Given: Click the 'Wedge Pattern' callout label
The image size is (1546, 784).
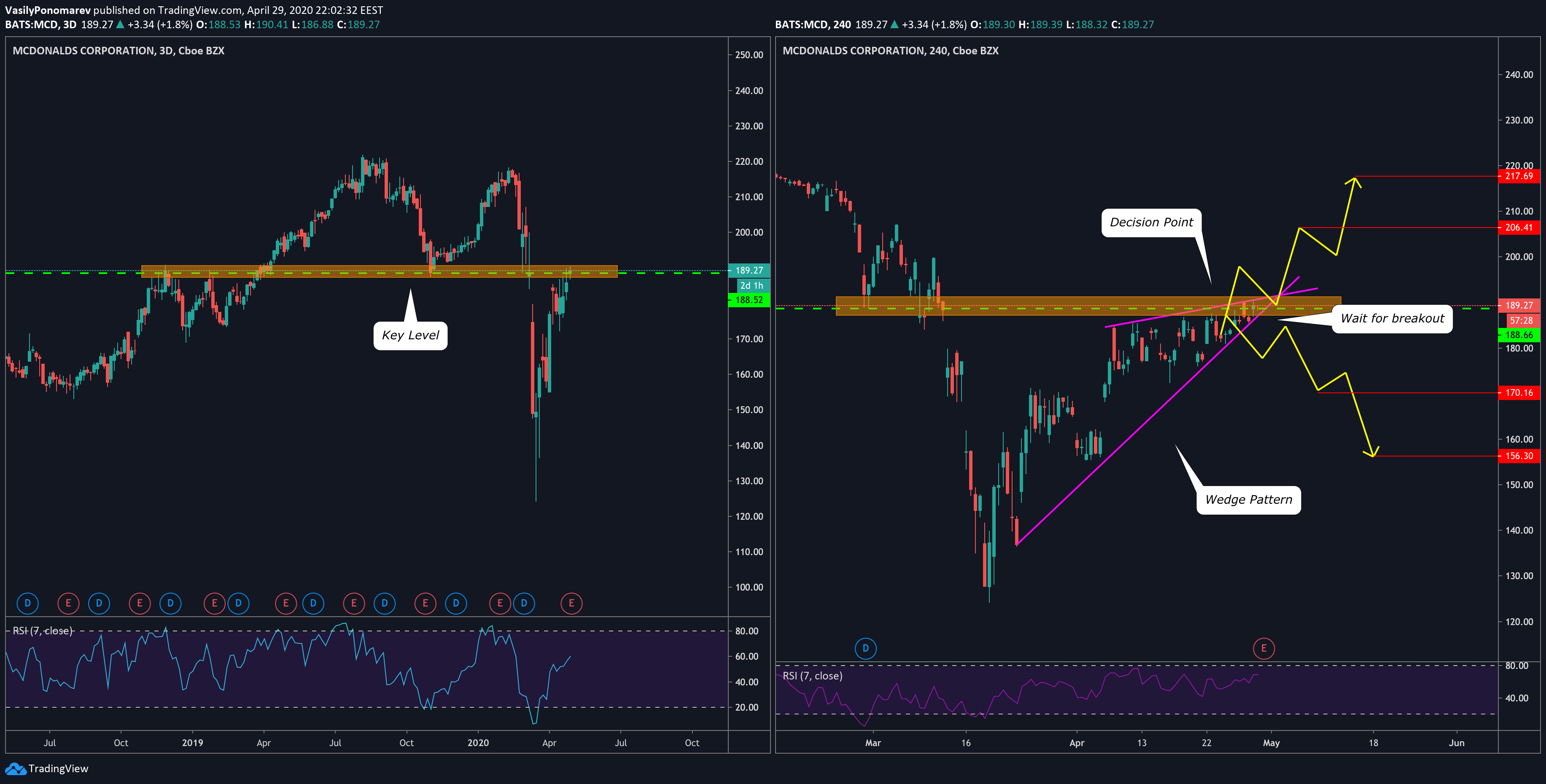Looking at the screenshot, I should (x=1248, y=499).
